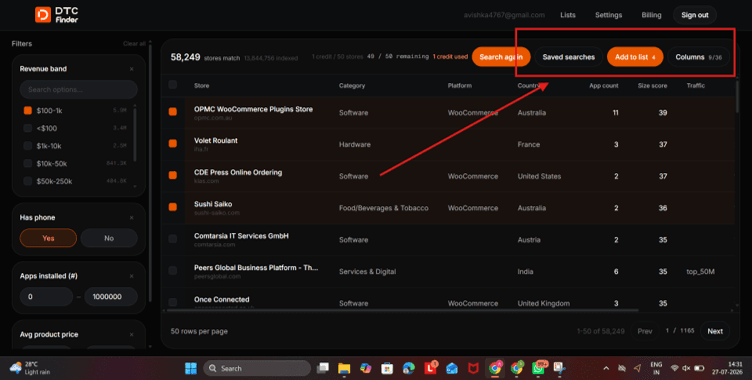Set Has phone to No
Viewport: 752px width, 380px height.
point(109,238)
